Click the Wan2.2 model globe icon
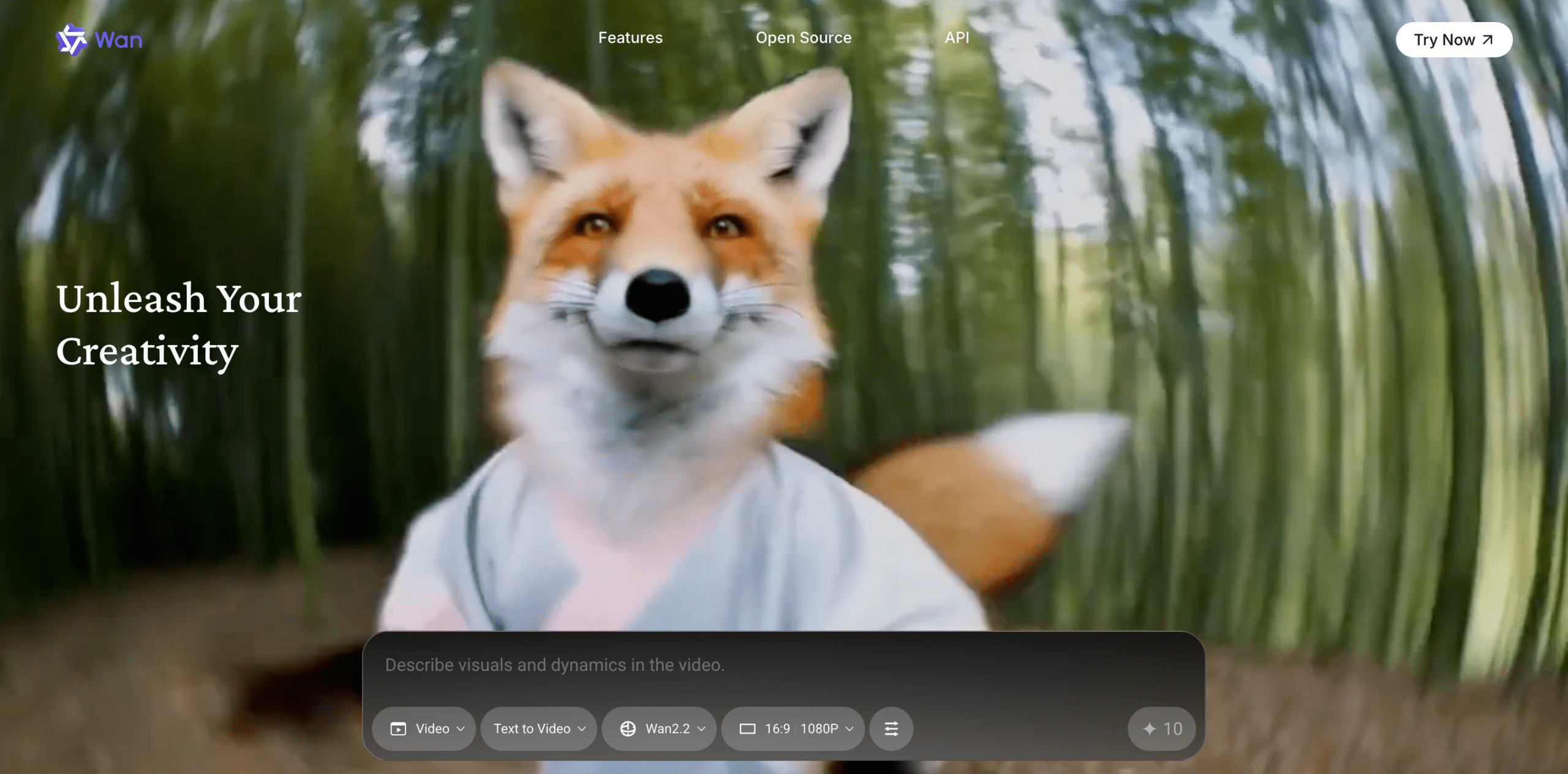The image size is (1568, 774). coord(628,729)
